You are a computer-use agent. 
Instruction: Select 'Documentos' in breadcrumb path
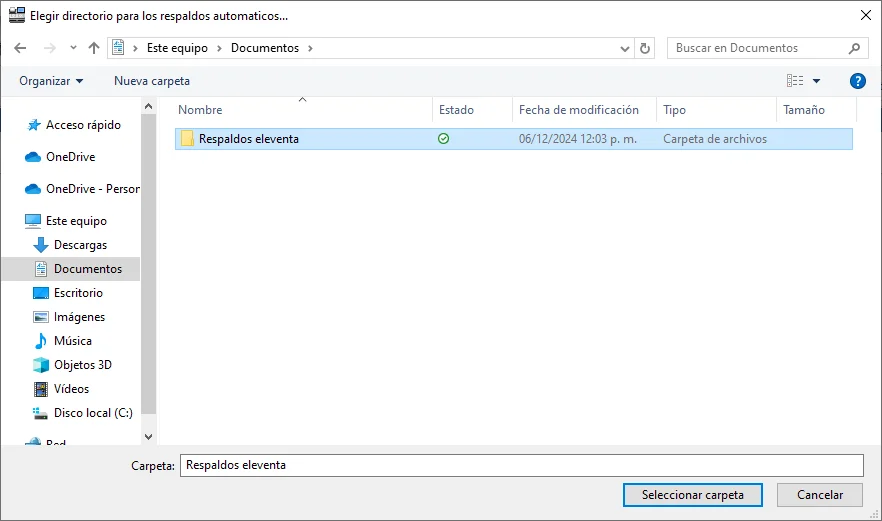(265, 48)
